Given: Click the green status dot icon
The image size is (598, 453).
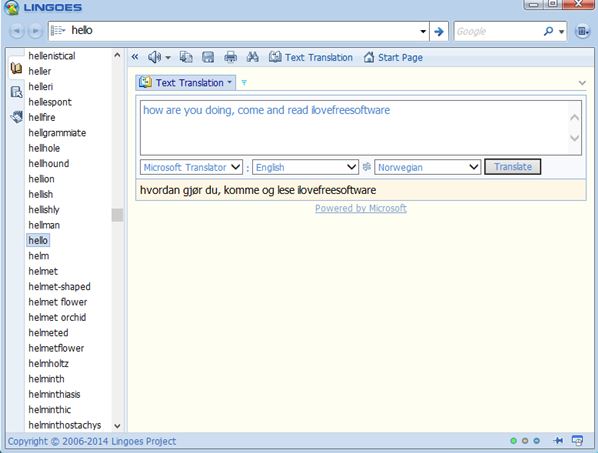Looking at the screenshot, I should (x=513, y=441).
